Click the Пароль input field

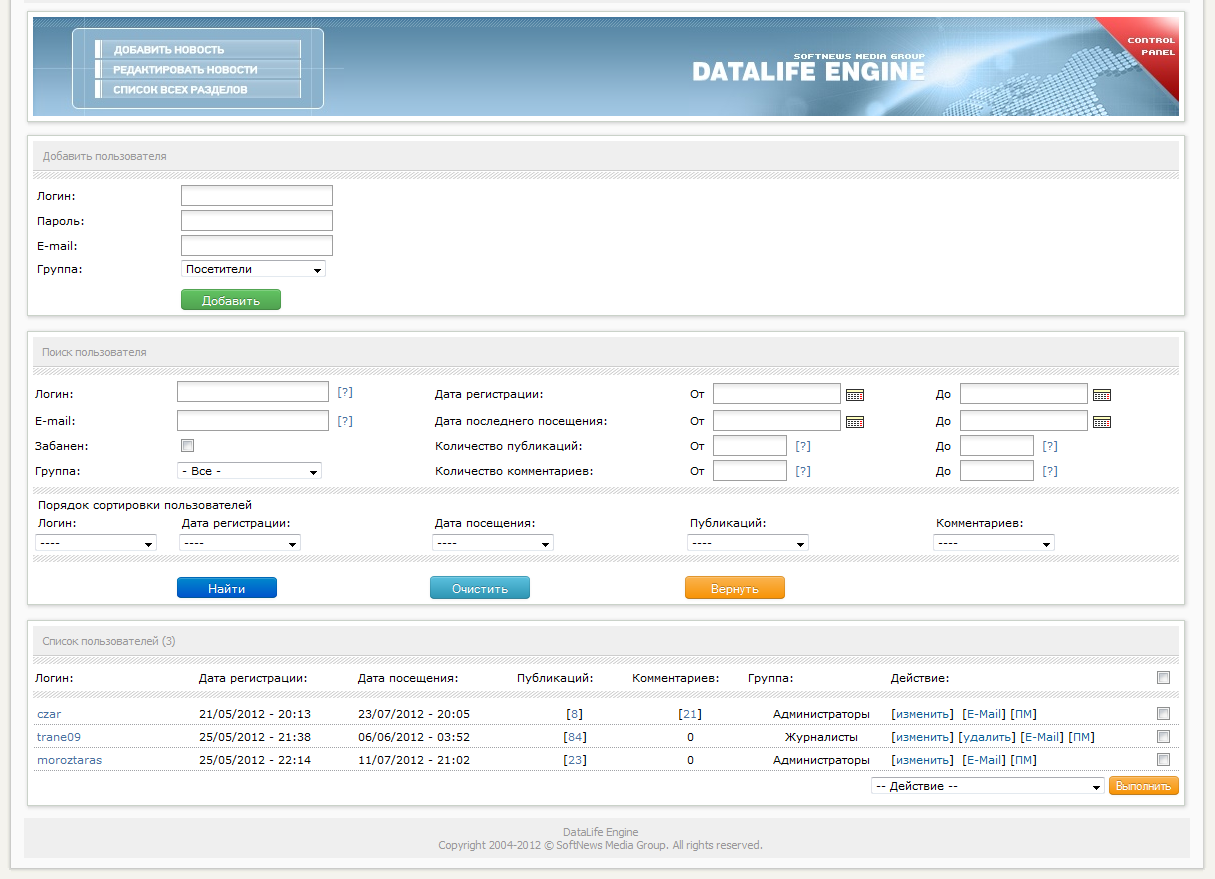(x=256, y=221)
